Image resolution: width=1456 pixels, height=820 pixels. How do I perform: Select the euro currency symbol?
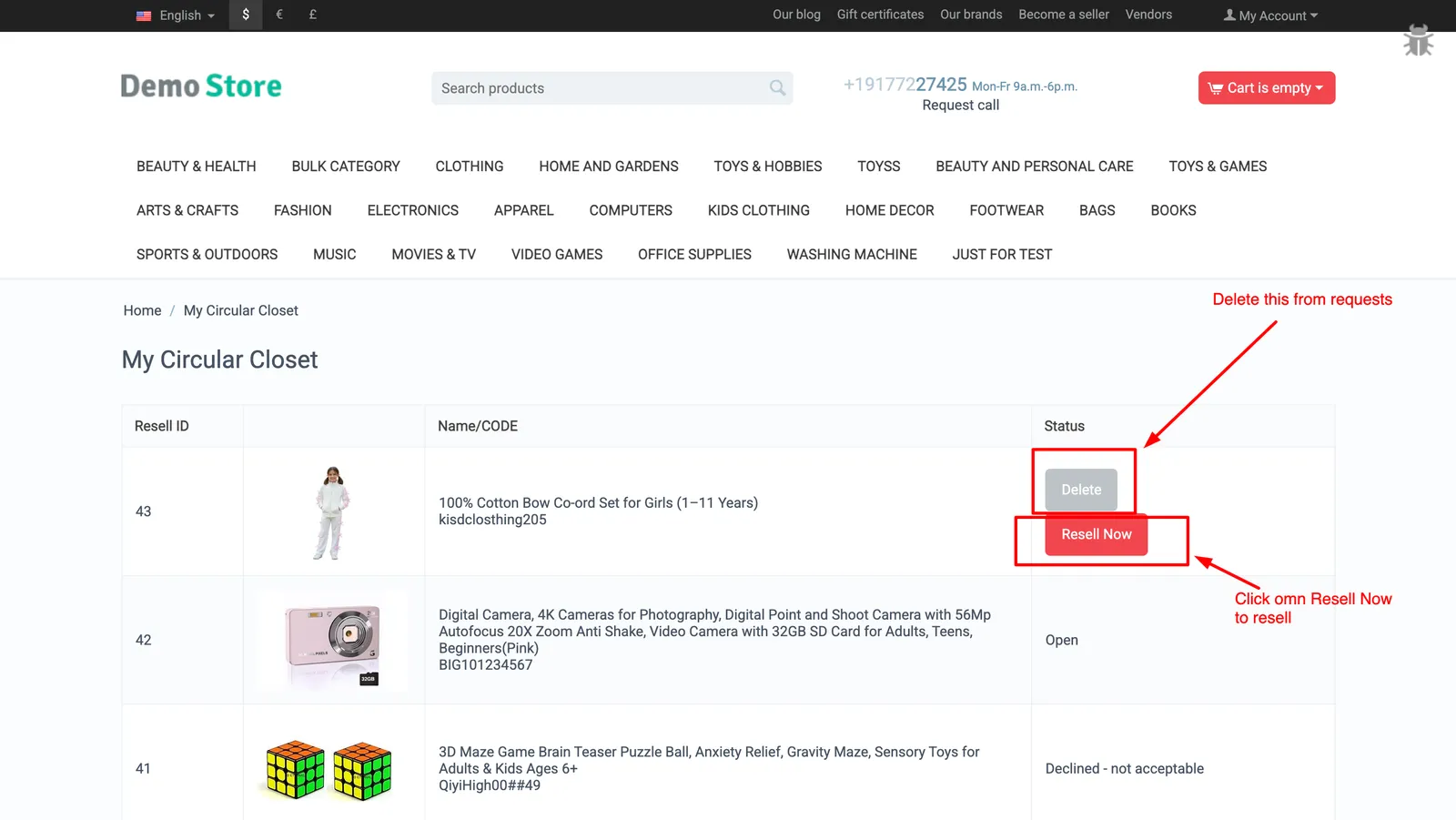point(279,15)
